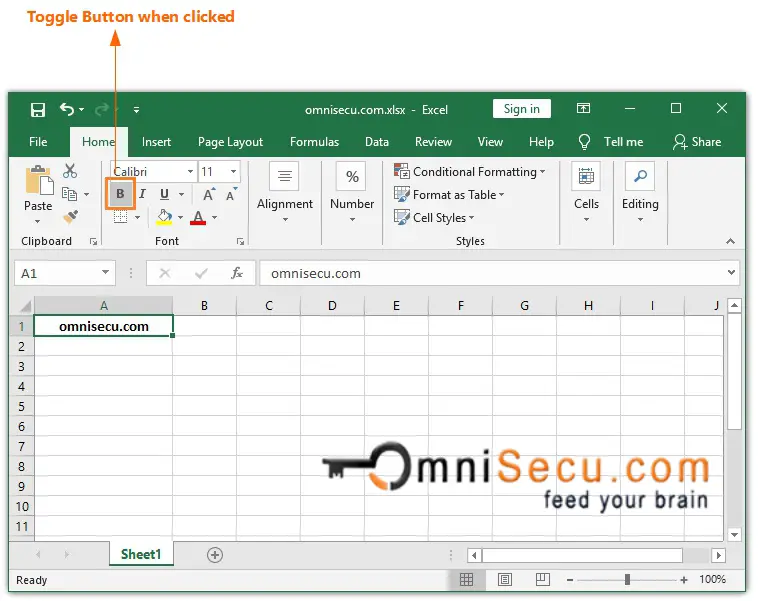Customize Quick Access Toolbar dropdown
Image resolution: width=758 pixels, height=601 pixels.
tap(136, 110)
